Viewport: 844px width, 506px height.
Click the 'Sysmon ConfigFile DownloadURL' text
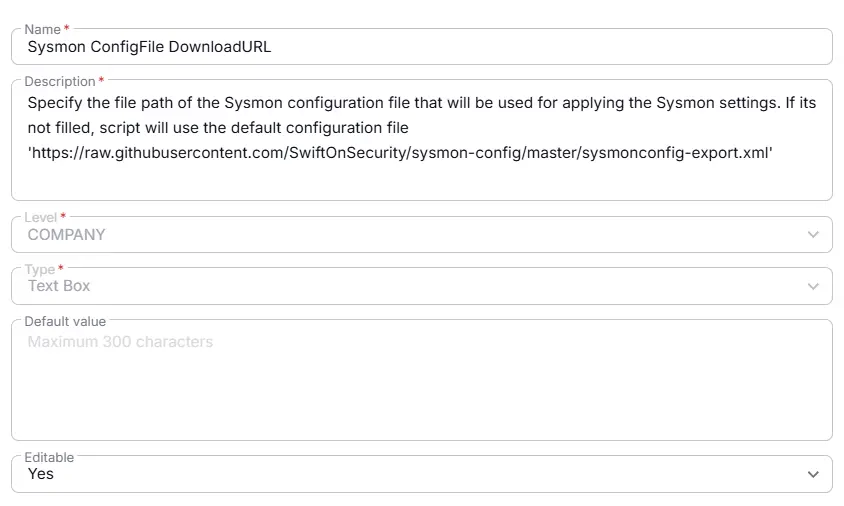coord(149,47)
